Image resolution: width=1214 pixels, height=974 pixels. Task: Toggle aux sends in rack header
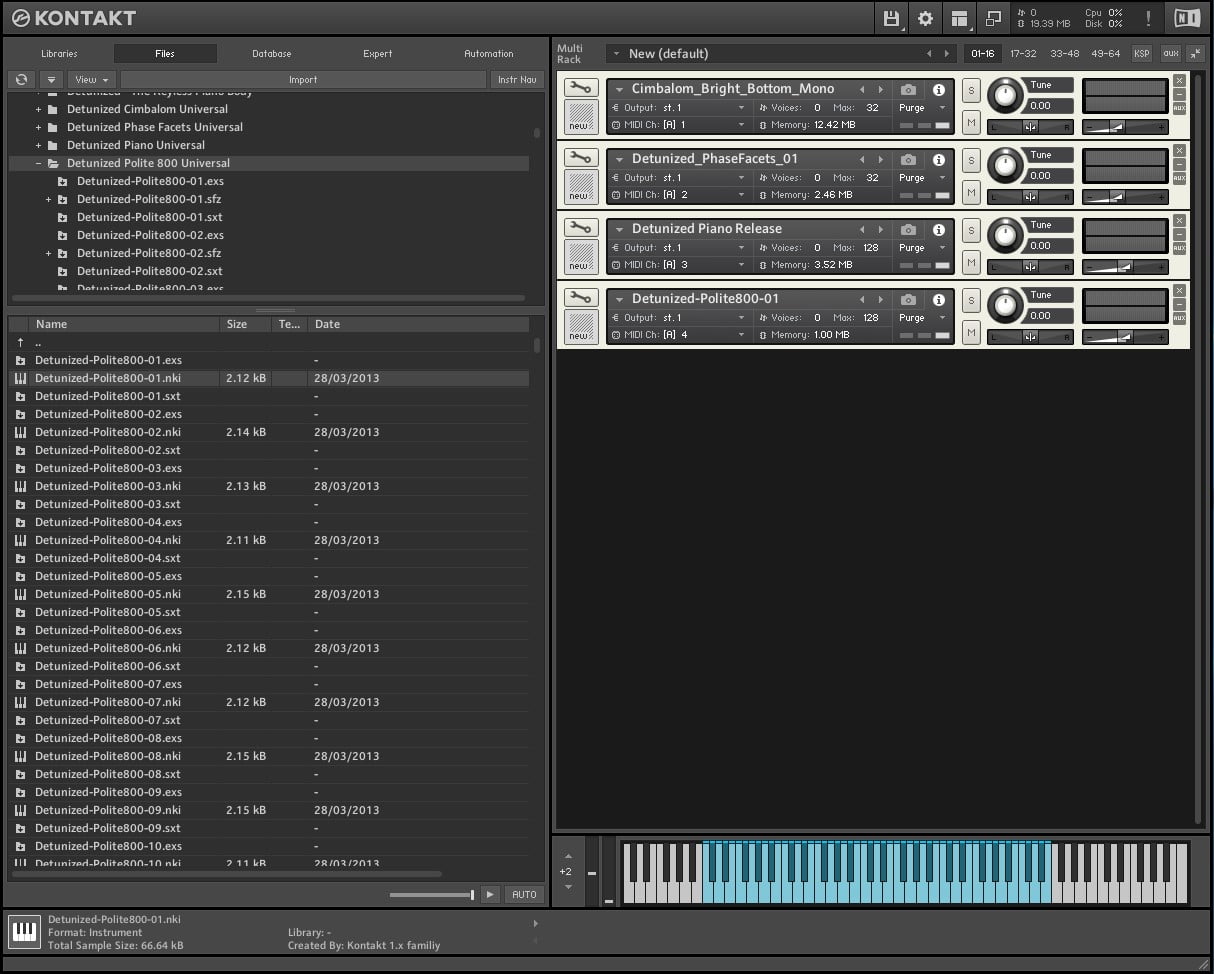point(1171,53)
